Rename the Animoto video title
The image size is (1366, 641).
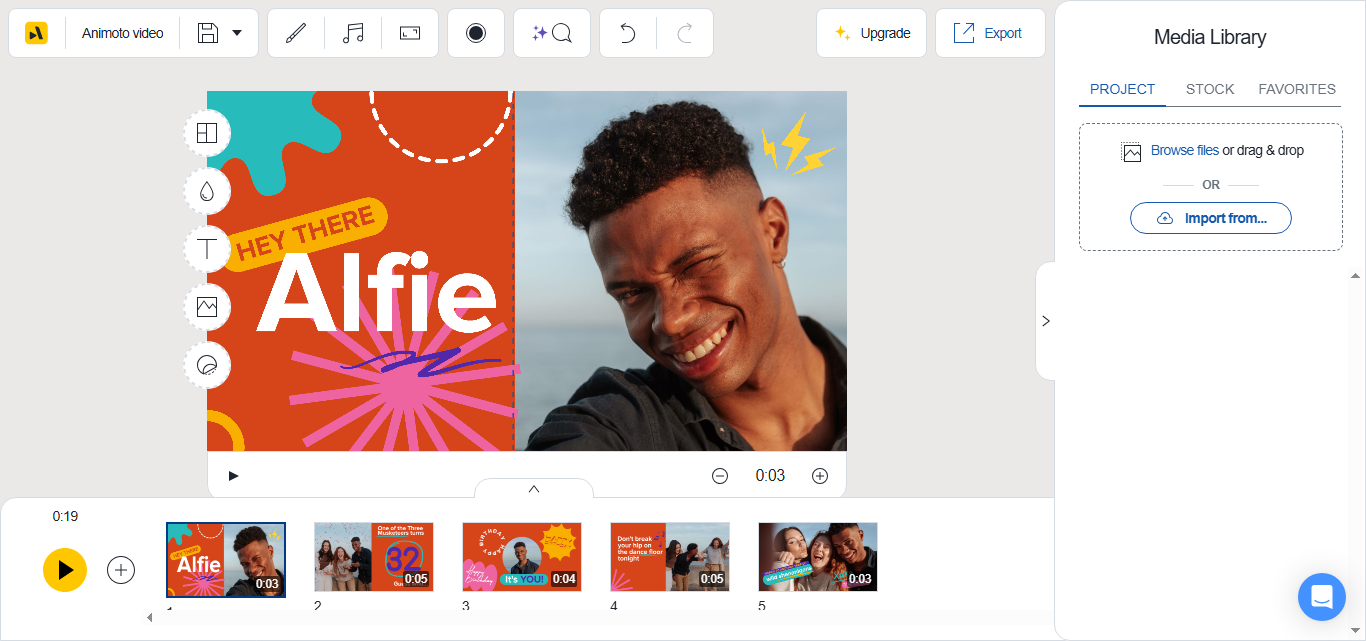[123, 33]
